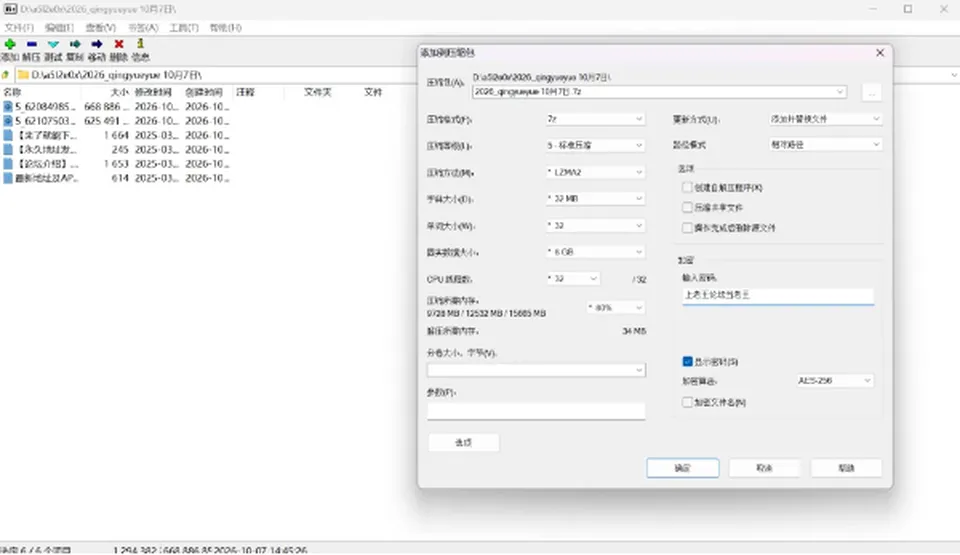Click the Cancel (取消) button
The image size is (960, 555).
(x=764, y=468)
